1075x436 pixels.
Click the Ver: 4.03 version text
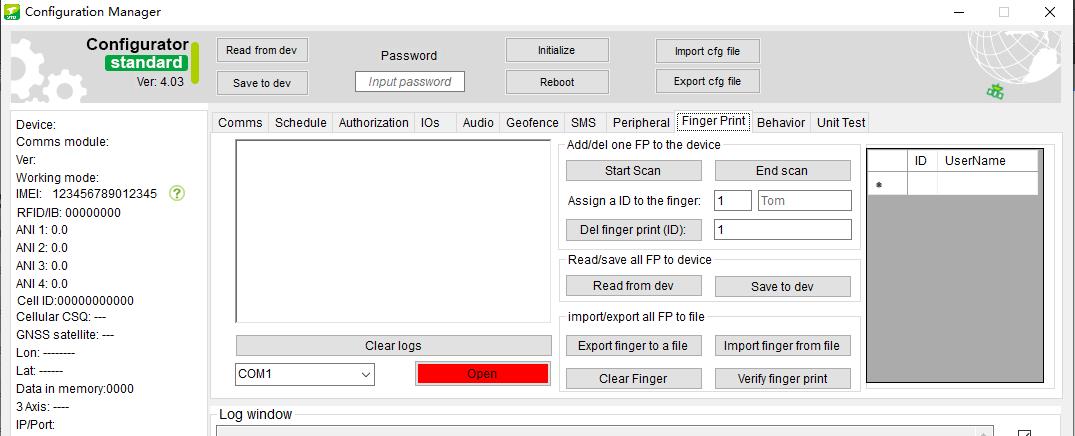(x=160, y=82)
